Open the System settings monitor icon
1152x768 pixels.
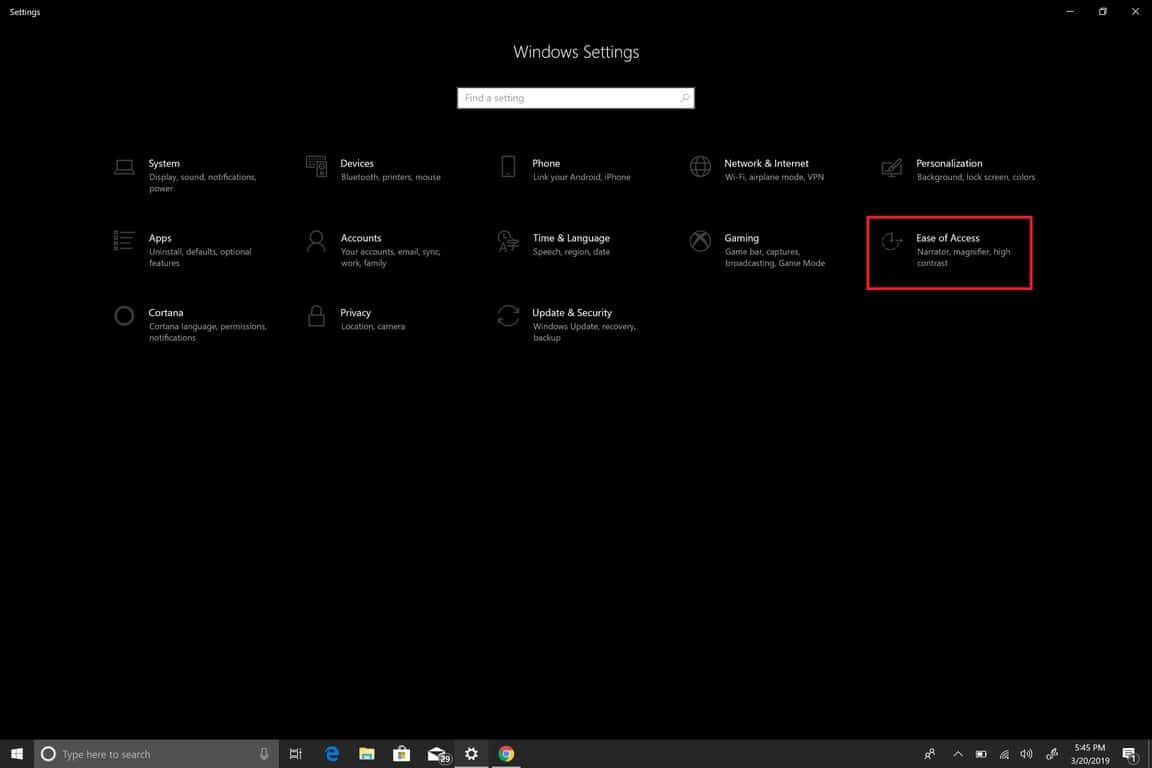(124, 167)
